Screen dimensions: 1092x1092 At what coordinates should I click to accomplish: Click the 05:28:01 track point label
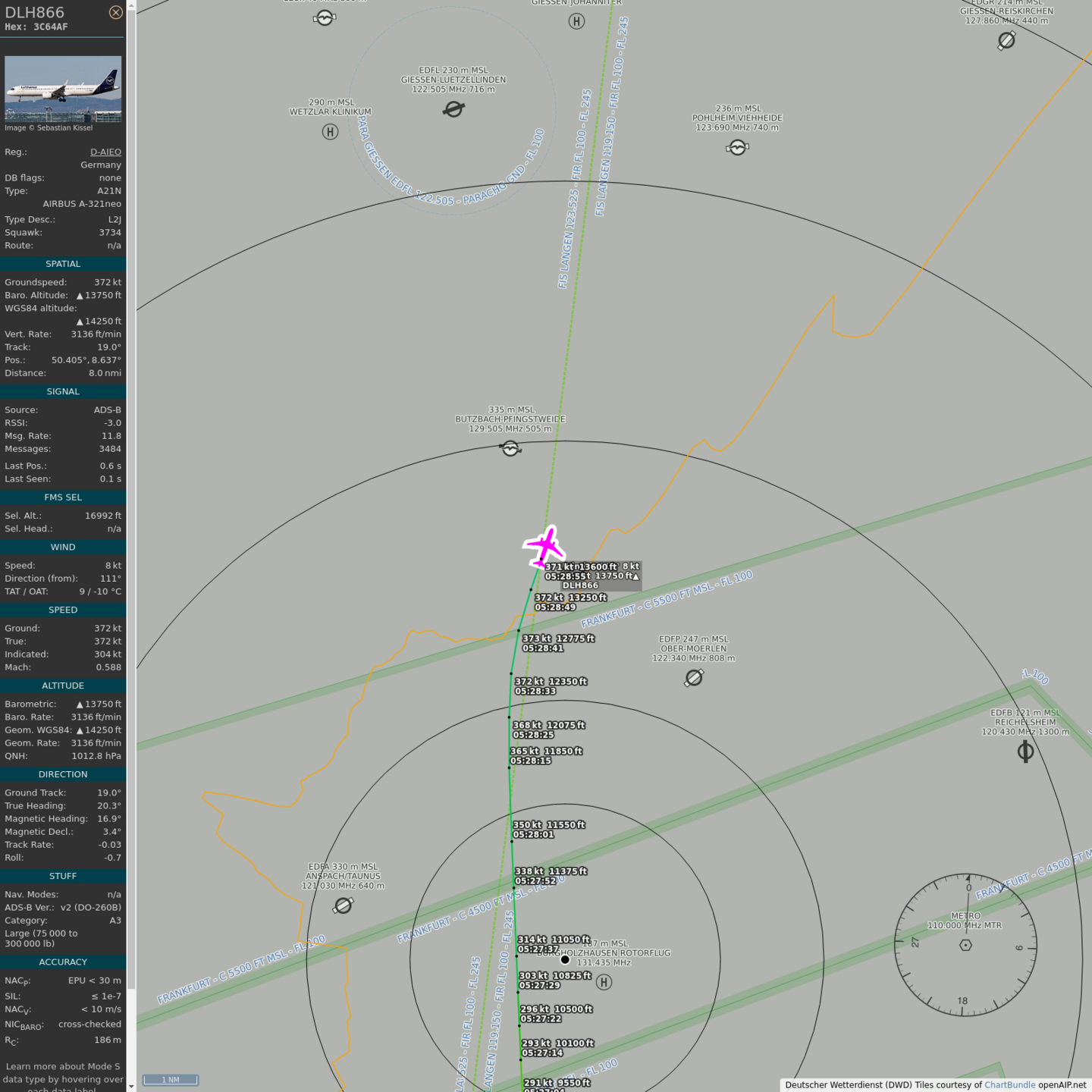(x=533, y=834)
